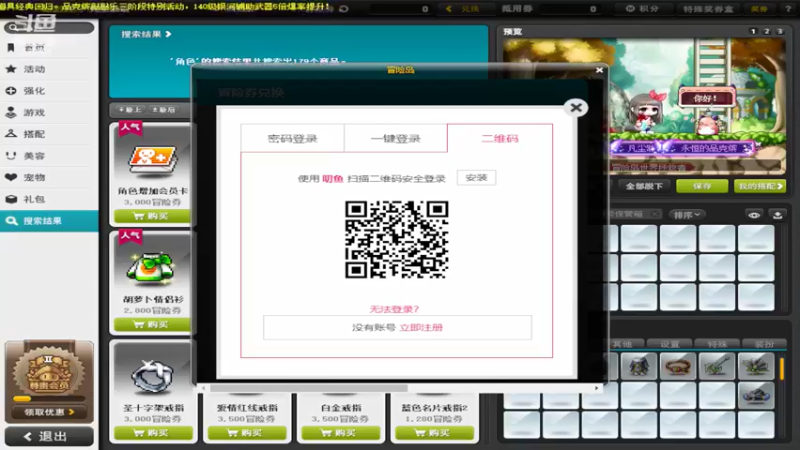The width and height of the screenshot is (800, 450).
Task: Switch to the 密码登录 password login tab
Action: 292,138
